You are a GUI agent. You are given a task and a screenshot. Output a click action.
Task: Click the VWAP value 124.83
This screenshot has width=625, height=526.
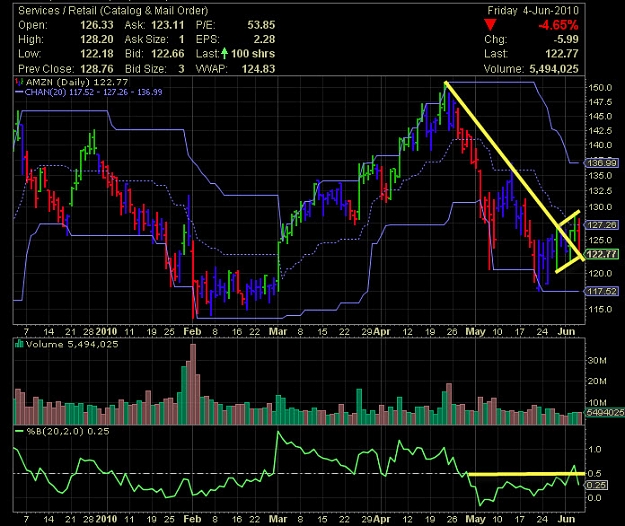(x=258, y=69)
